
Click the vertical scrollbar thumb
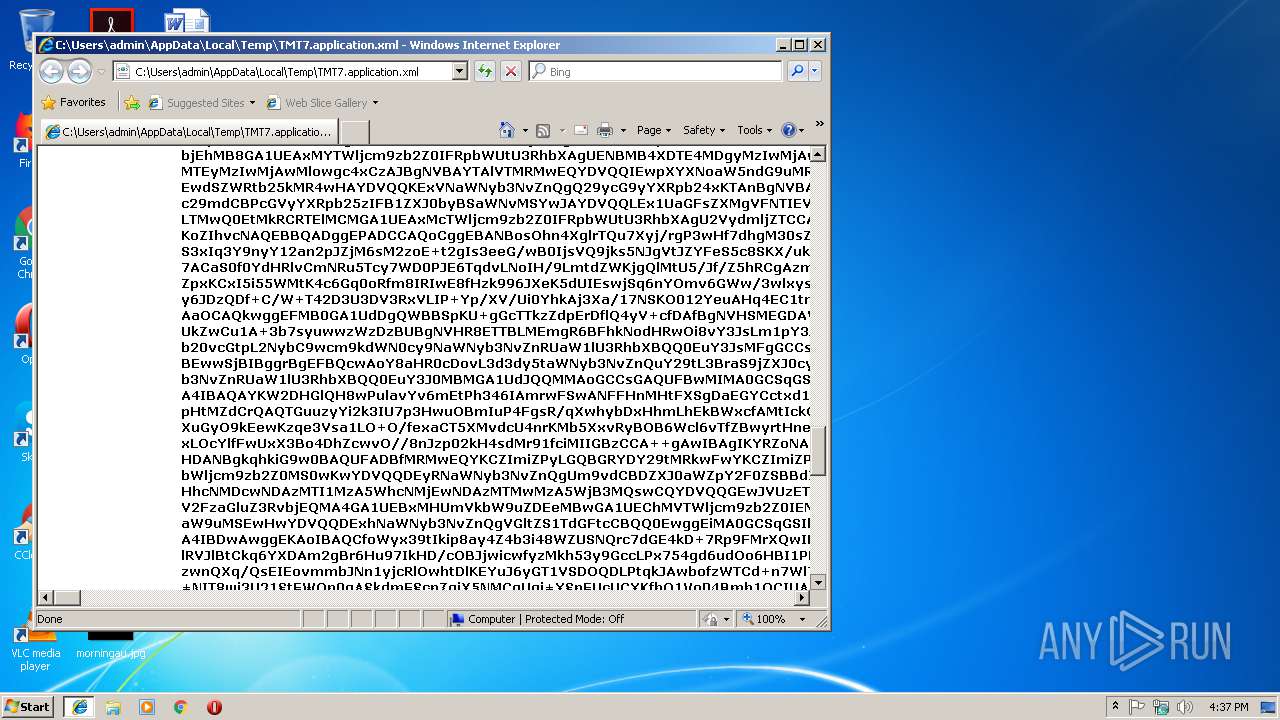tap(818, 451)
